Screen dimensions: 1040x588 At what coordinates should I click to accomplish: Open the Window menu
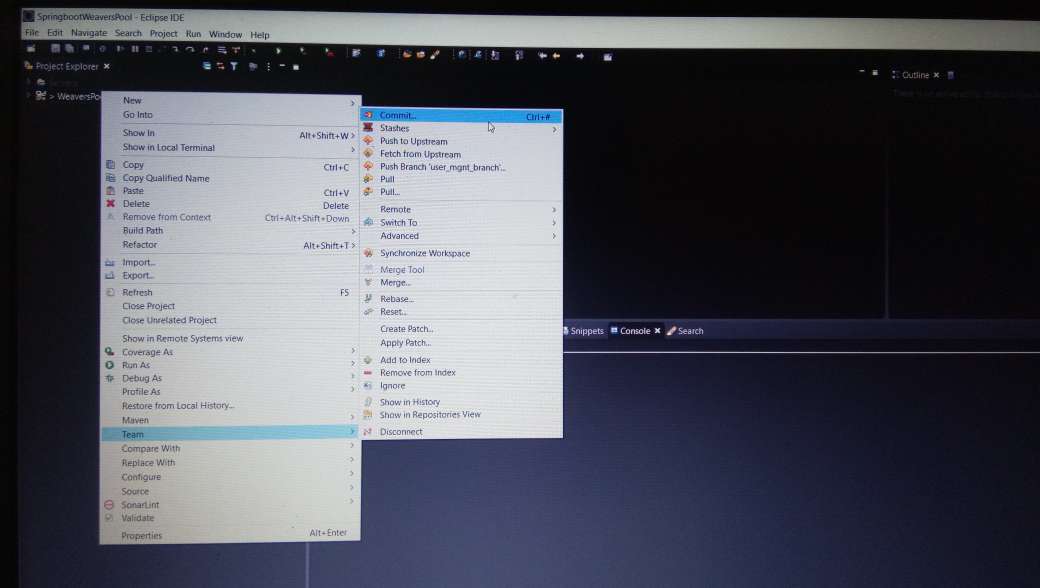[x=226, y=34]
